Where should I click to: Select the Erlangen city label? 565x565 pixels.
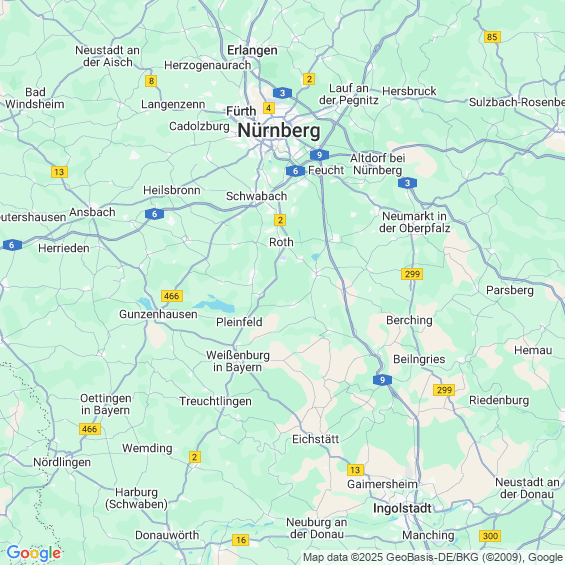(x=252, y=50)
